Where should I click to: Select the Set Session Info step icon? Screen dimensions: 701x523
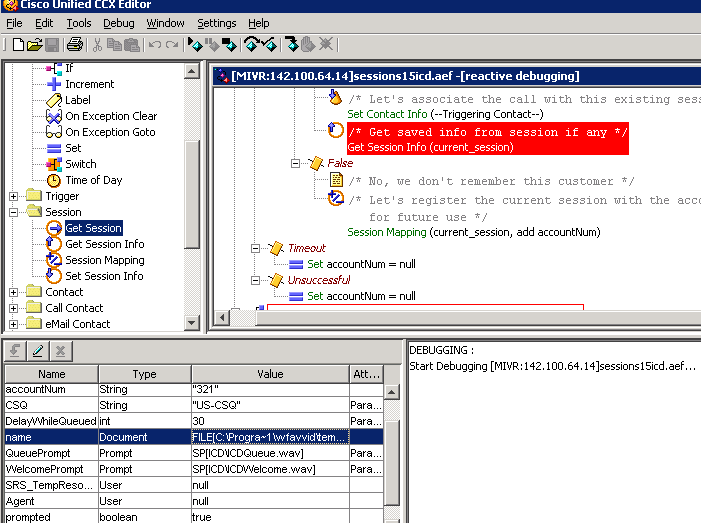54,276
